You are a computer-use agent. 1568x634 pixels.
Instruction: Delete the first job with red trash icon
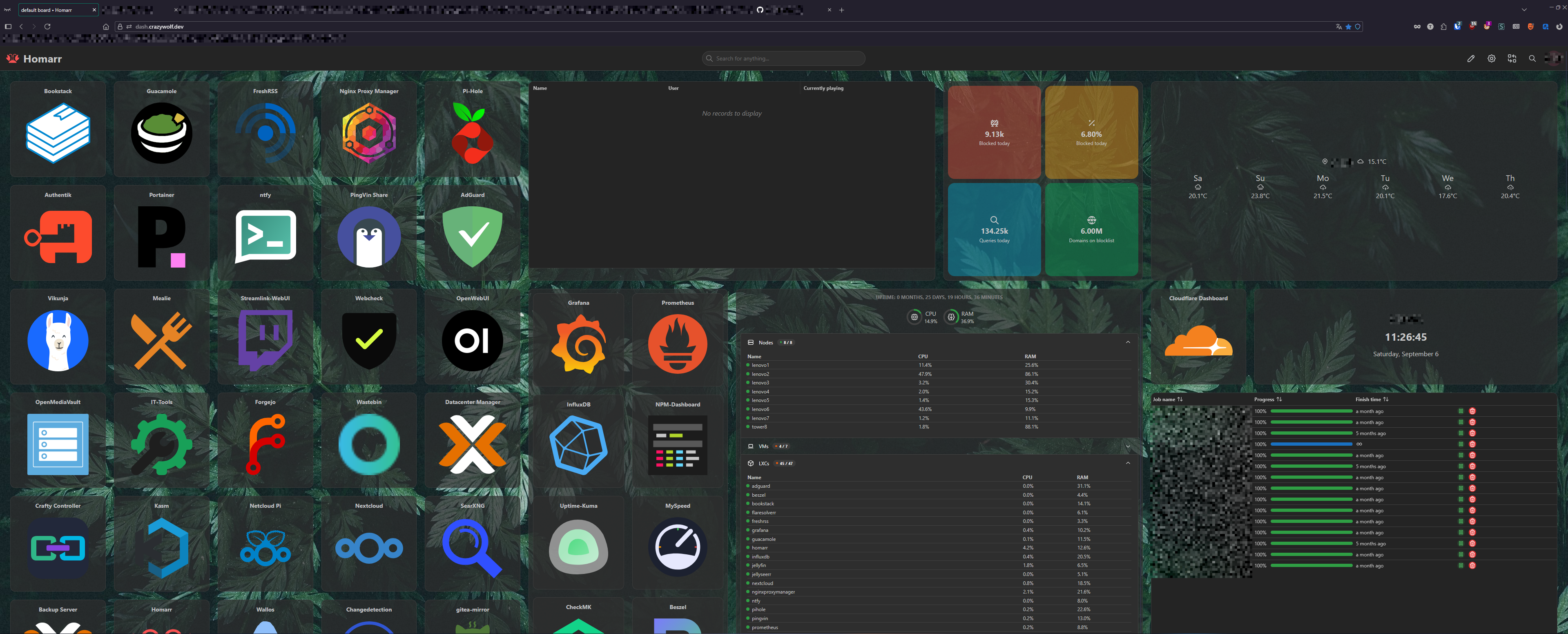pyautogui.click(x=1472, y=411)
